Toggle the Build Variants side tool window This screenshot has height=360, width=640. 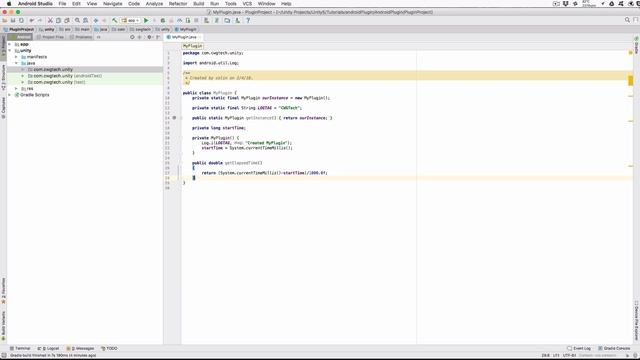[3, 326]
